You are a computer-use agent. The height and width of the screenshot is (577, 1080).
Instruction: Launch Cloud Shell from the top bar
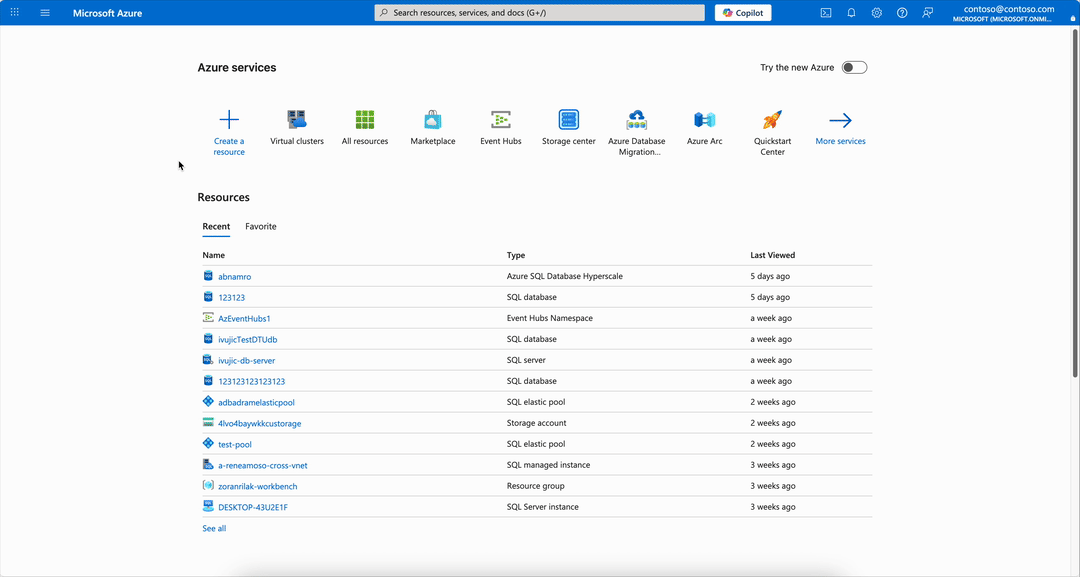pos(825,12)
